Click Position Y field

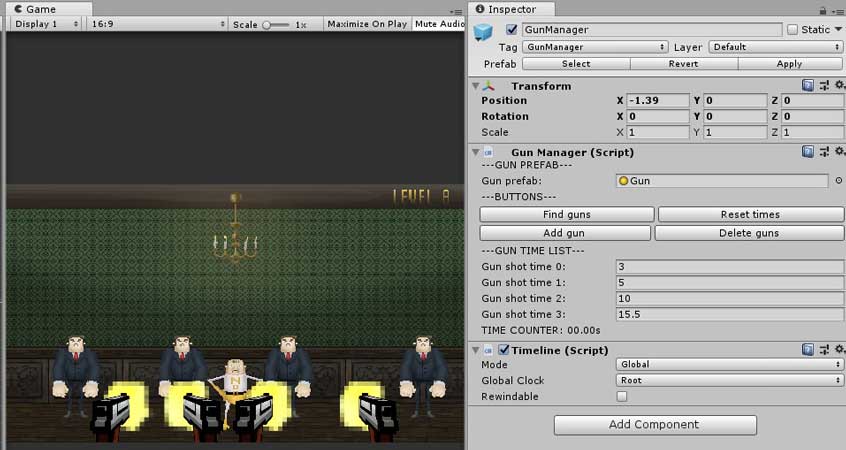tap(734, 100)
